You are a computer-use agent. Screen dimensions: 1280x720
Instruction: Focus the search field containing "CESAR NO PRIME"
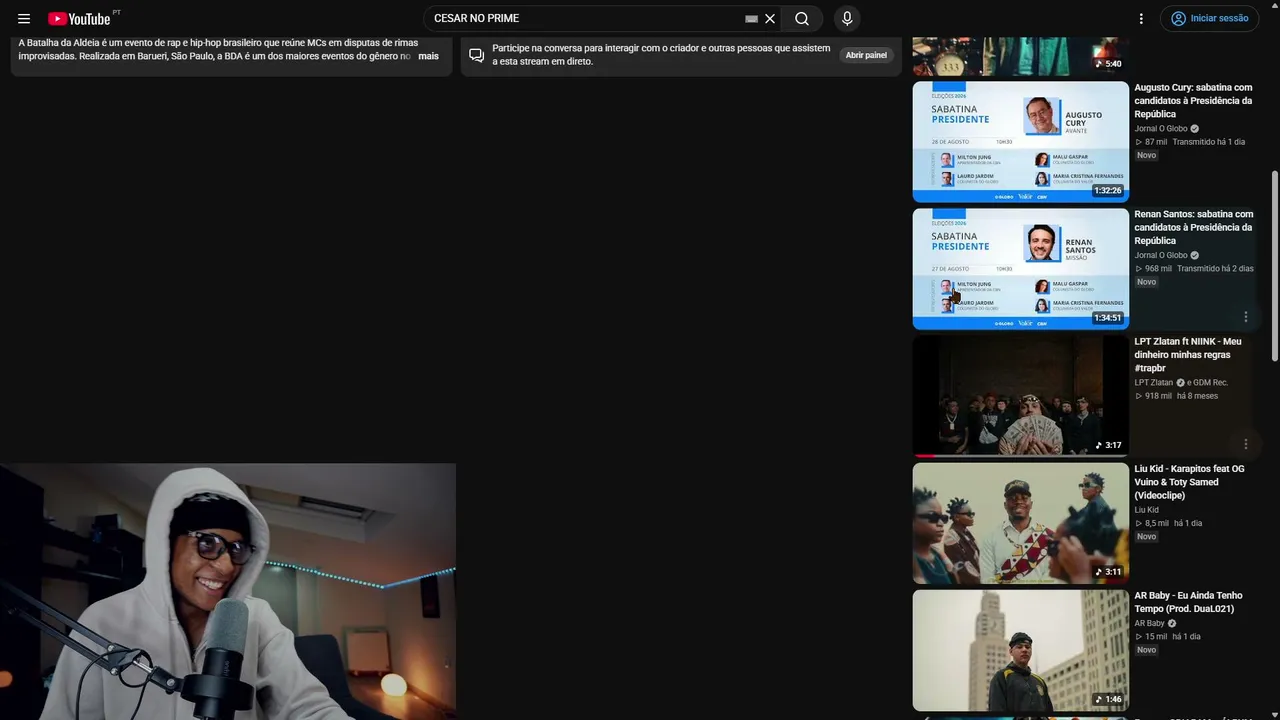point(586,18)
